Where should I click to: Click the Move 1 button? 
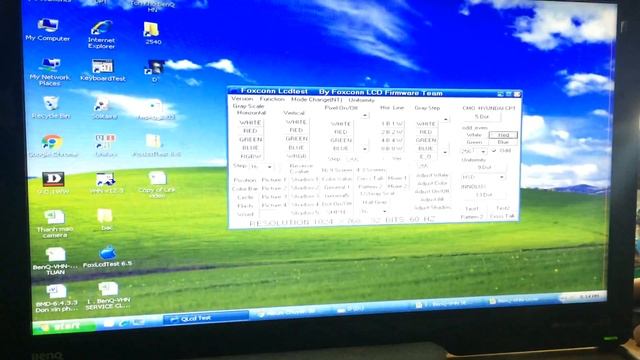pos(397,178)
